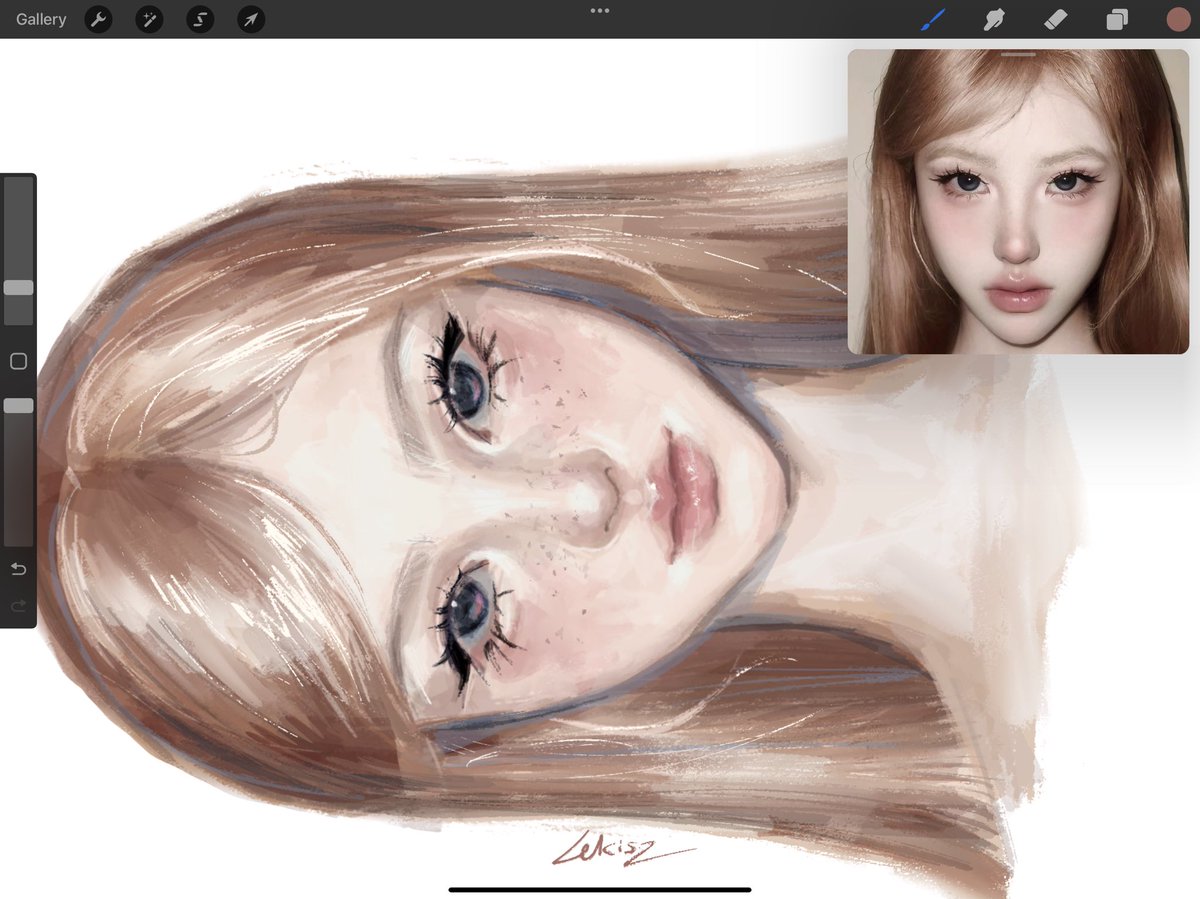Redo the last undone stroke
Viewport: 1200px width, 899px height.
[x=18, y=606]
